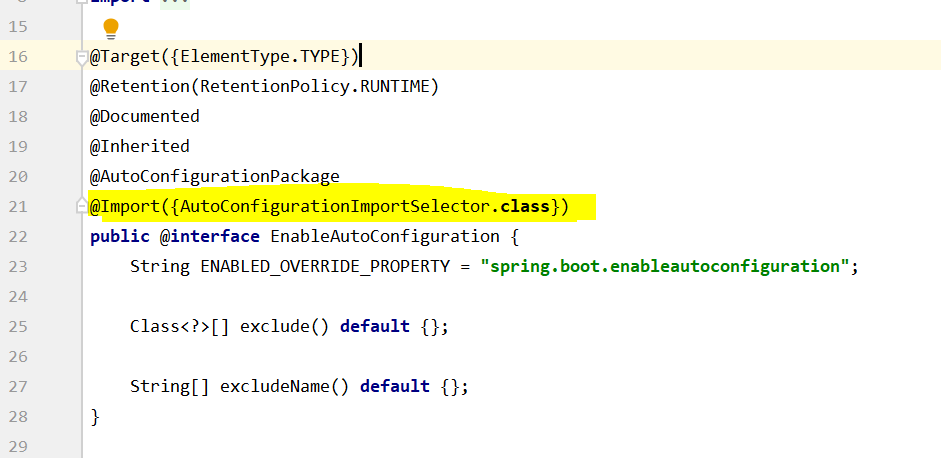The height and width of the screenshot is (458, 941).
Task: Click the EnableAutoConfiguration type name
Action: pyautogui.click(x=385, y=237)
